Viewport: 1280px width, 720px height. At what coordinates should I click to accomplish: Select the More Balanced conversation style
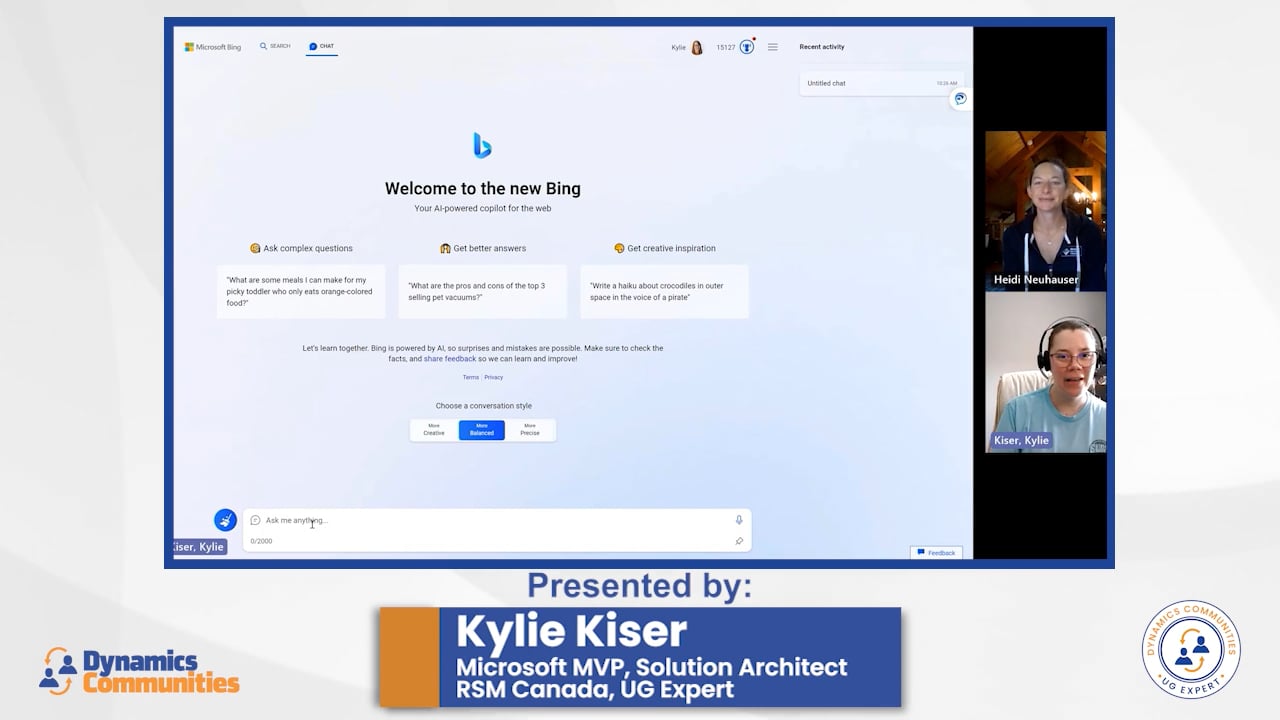pos(481,429)
